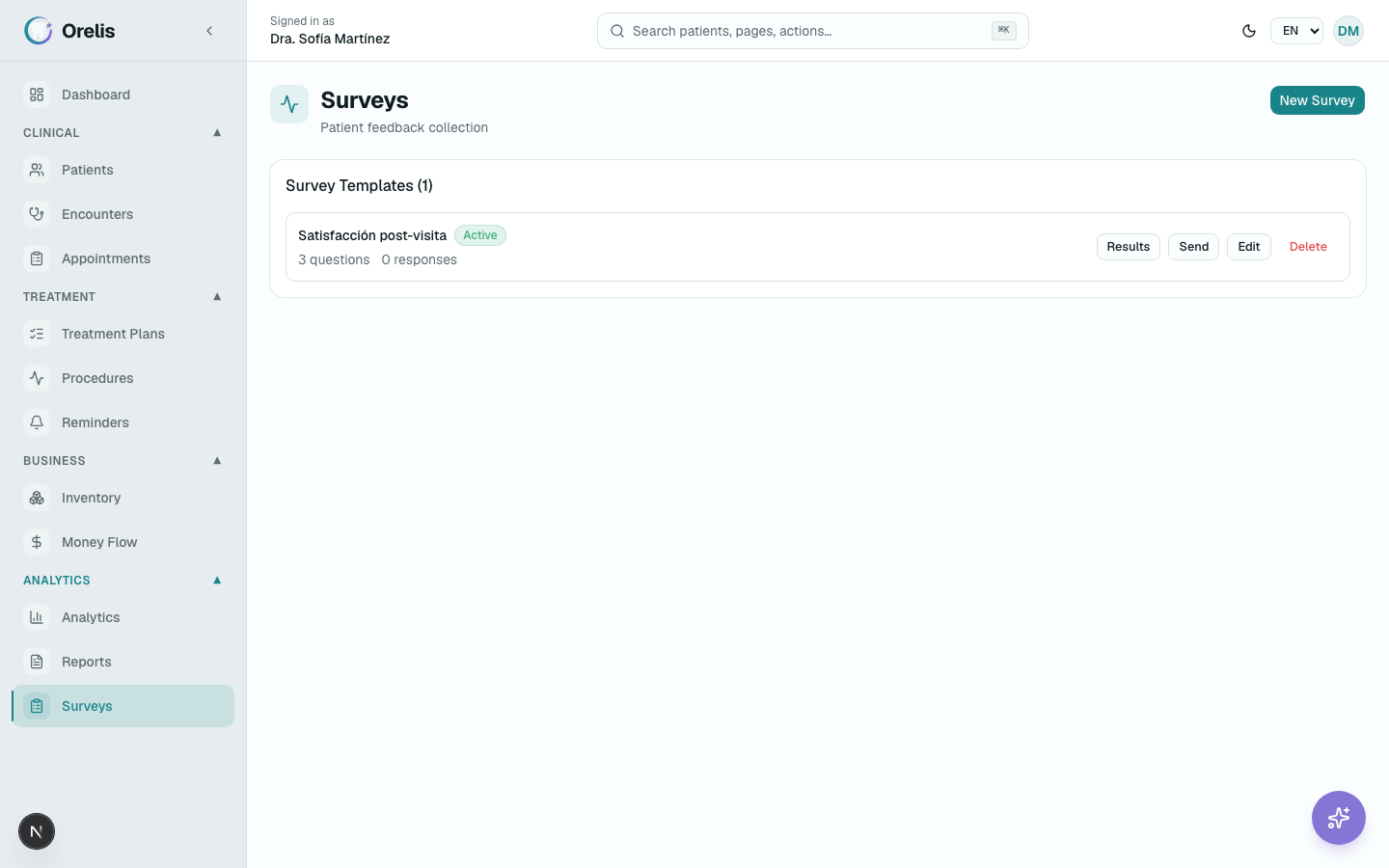
Task: Navigate to Money Flow
Action: pos(123,542)
